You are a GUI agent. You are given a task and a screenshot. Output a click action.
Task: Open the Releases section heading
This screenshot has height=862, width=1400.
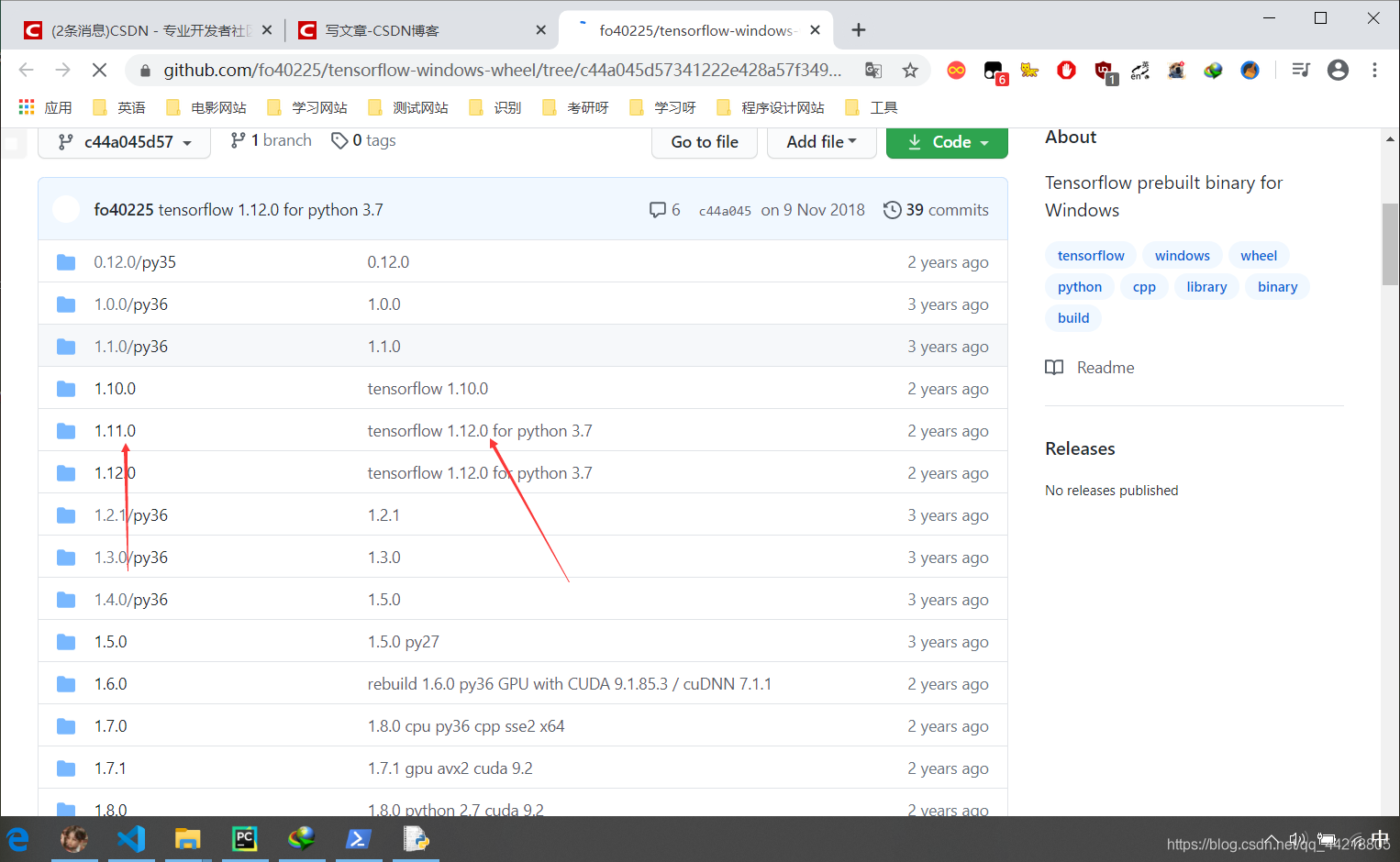click(x=1080, y=448)
